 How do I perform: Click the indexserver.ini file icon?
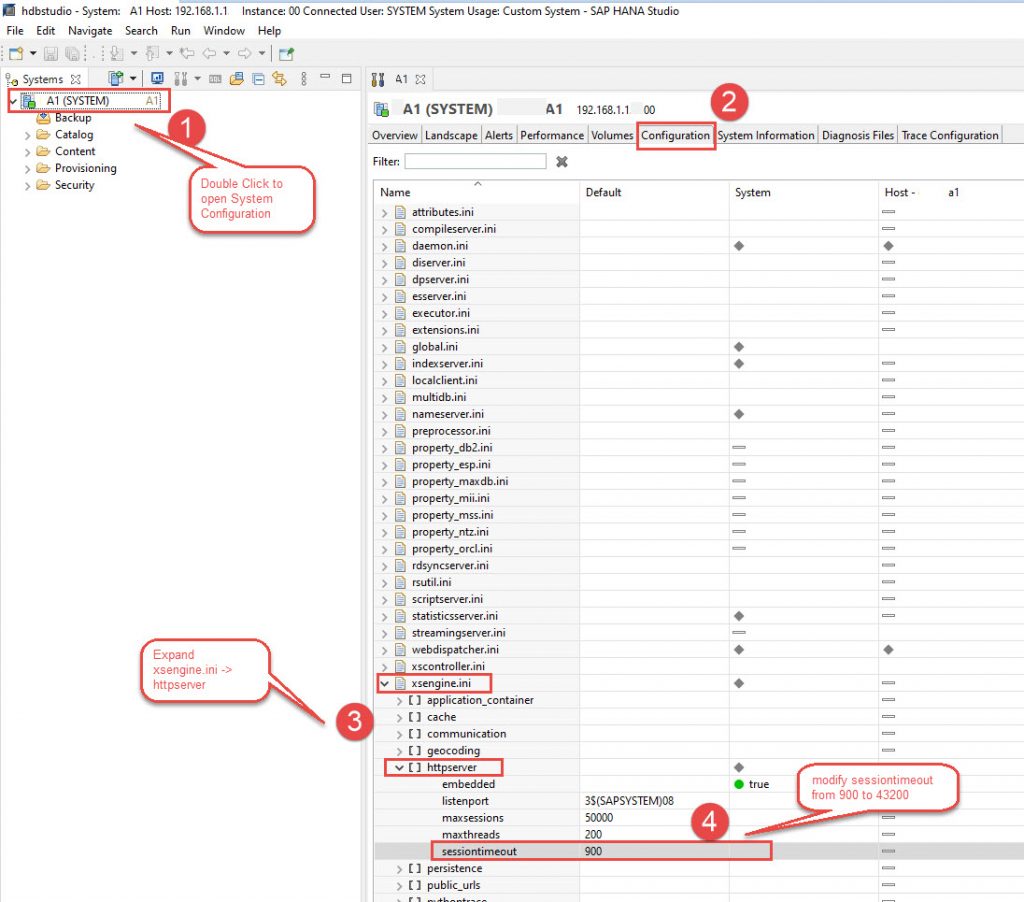tap(400, 364)
